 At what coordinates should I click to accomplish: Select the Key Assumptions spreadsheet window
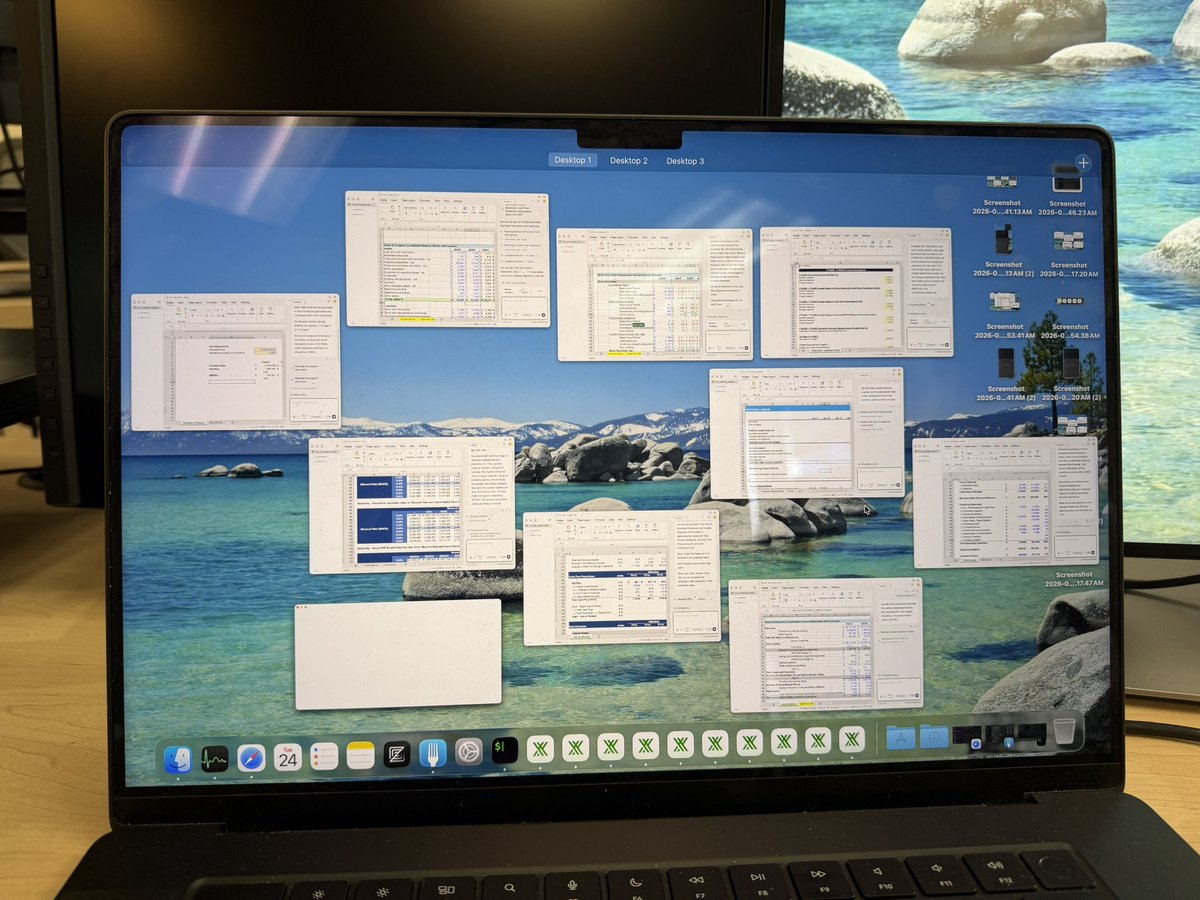(x=236, y=362)
